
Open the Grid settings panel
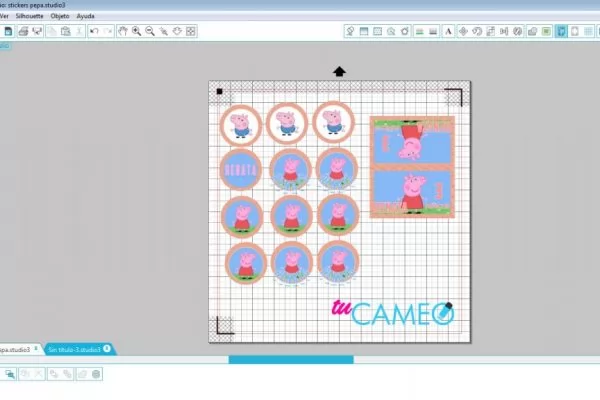tap(589, 31)
